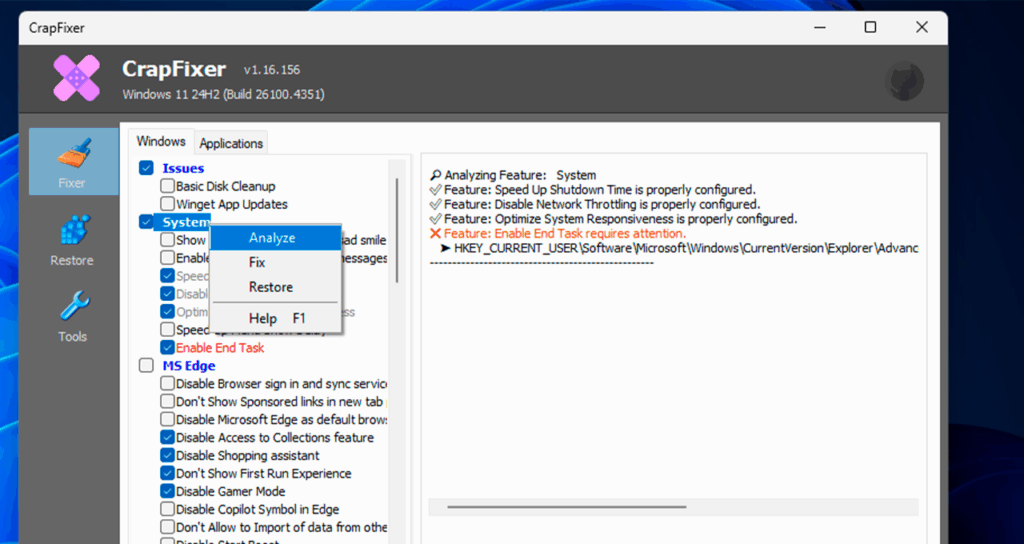Enable Basic Disk Cleanup checkbox

coord(168,186)
